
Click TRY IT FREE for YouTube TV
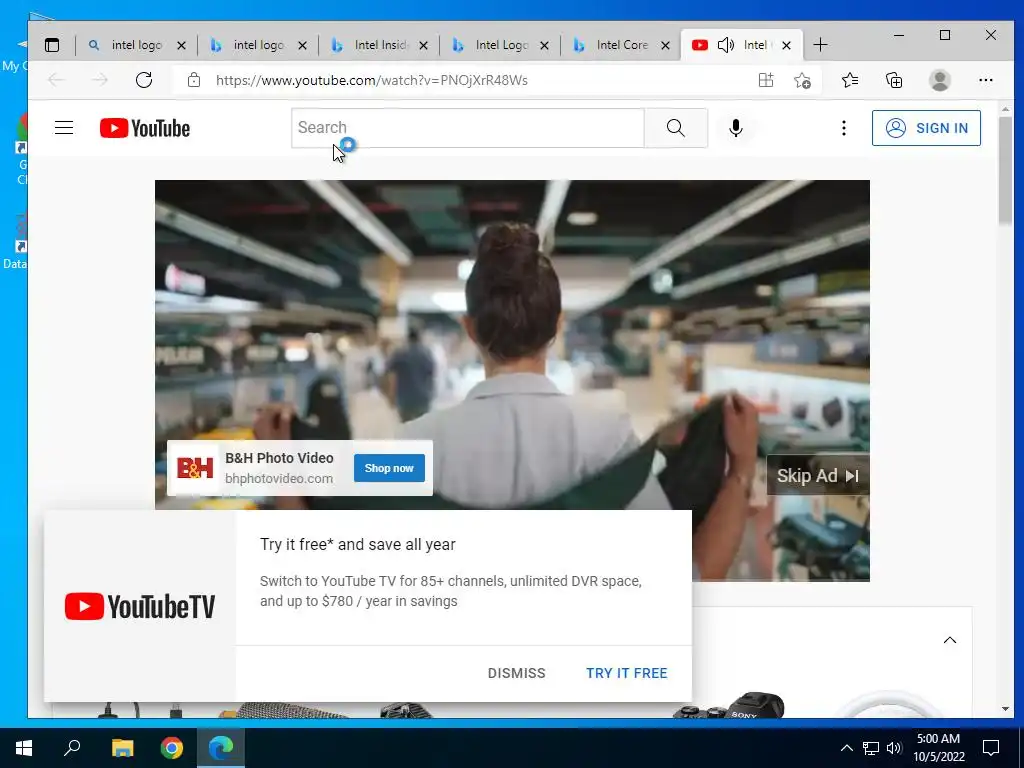point(627,673)
